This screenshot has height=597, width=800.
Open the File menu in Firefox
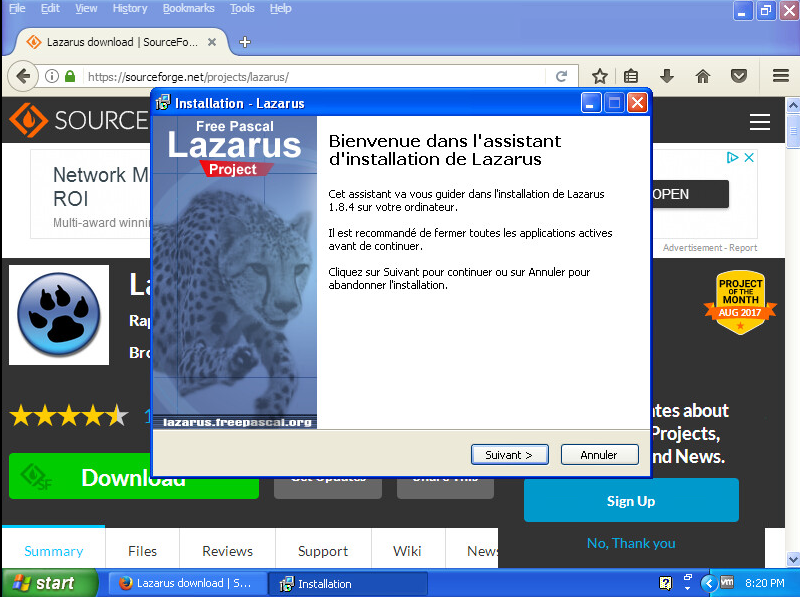click(17, 8)
